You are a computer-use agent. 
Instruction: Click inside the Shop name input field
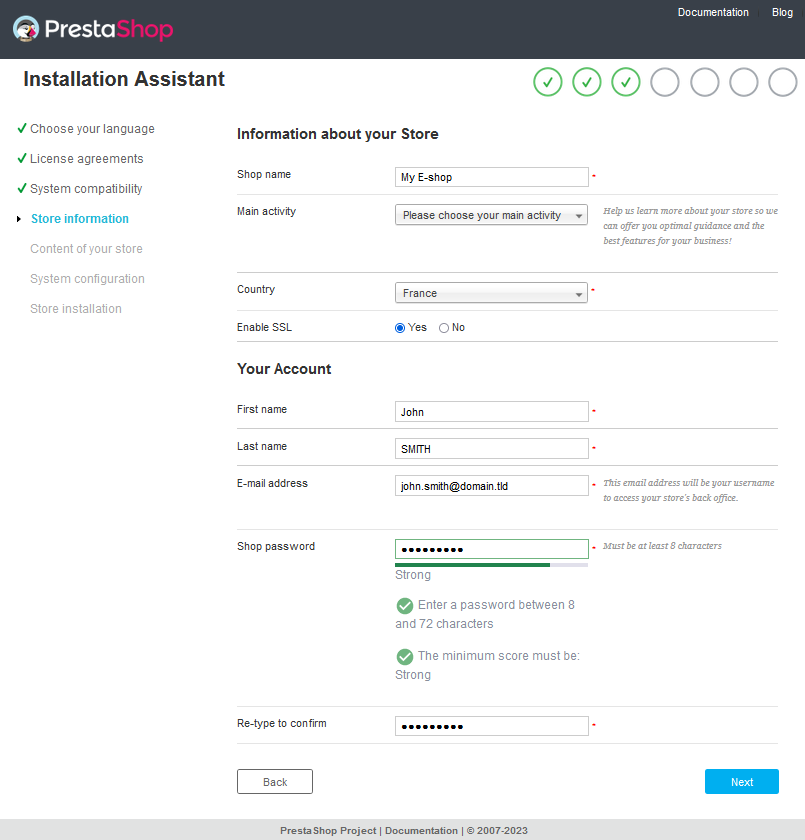tap(491, 176)
